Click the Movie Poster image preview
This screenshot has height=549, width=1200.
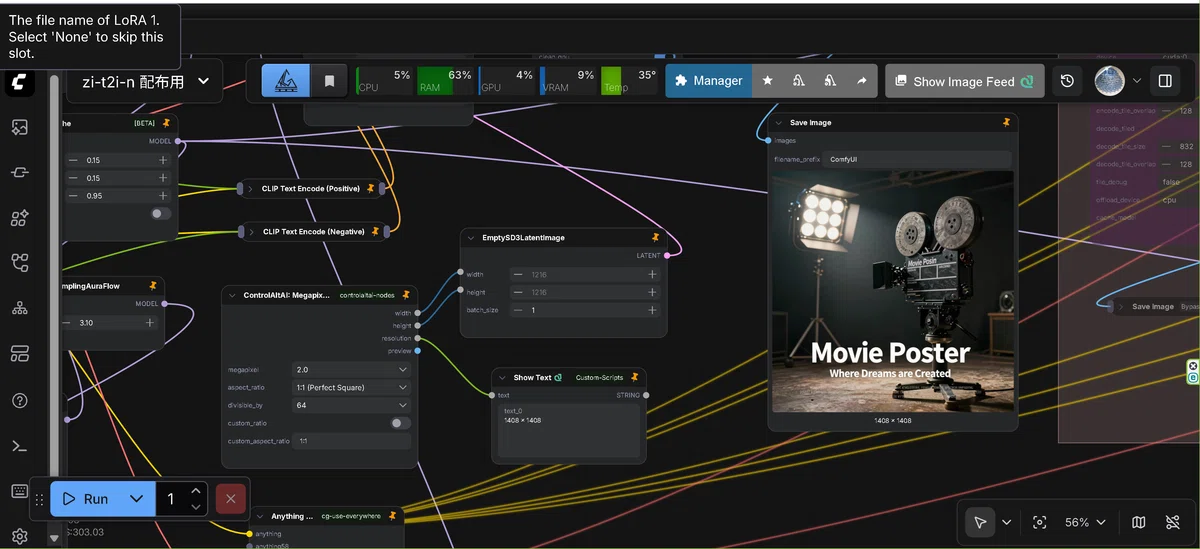pos(893,291)
